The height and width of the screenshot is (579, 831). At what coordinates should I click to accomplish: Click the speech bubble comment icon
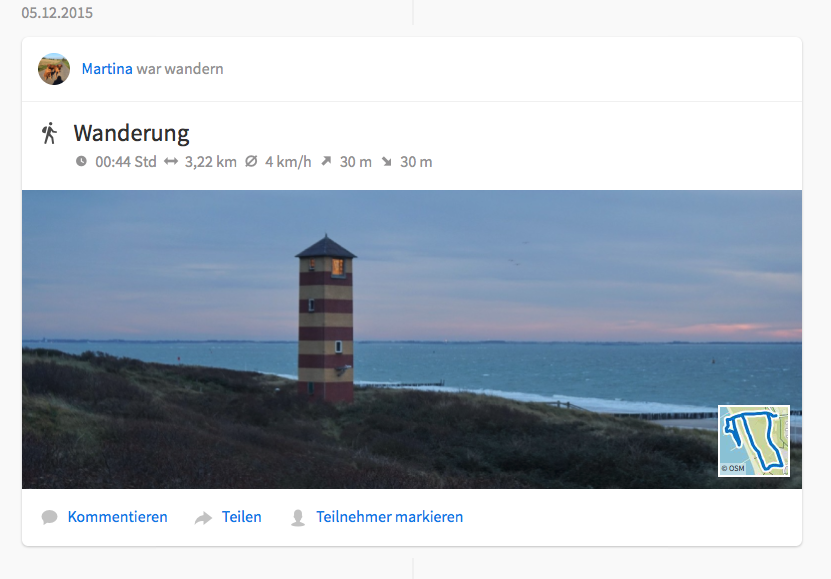click(x=50, y=518)
